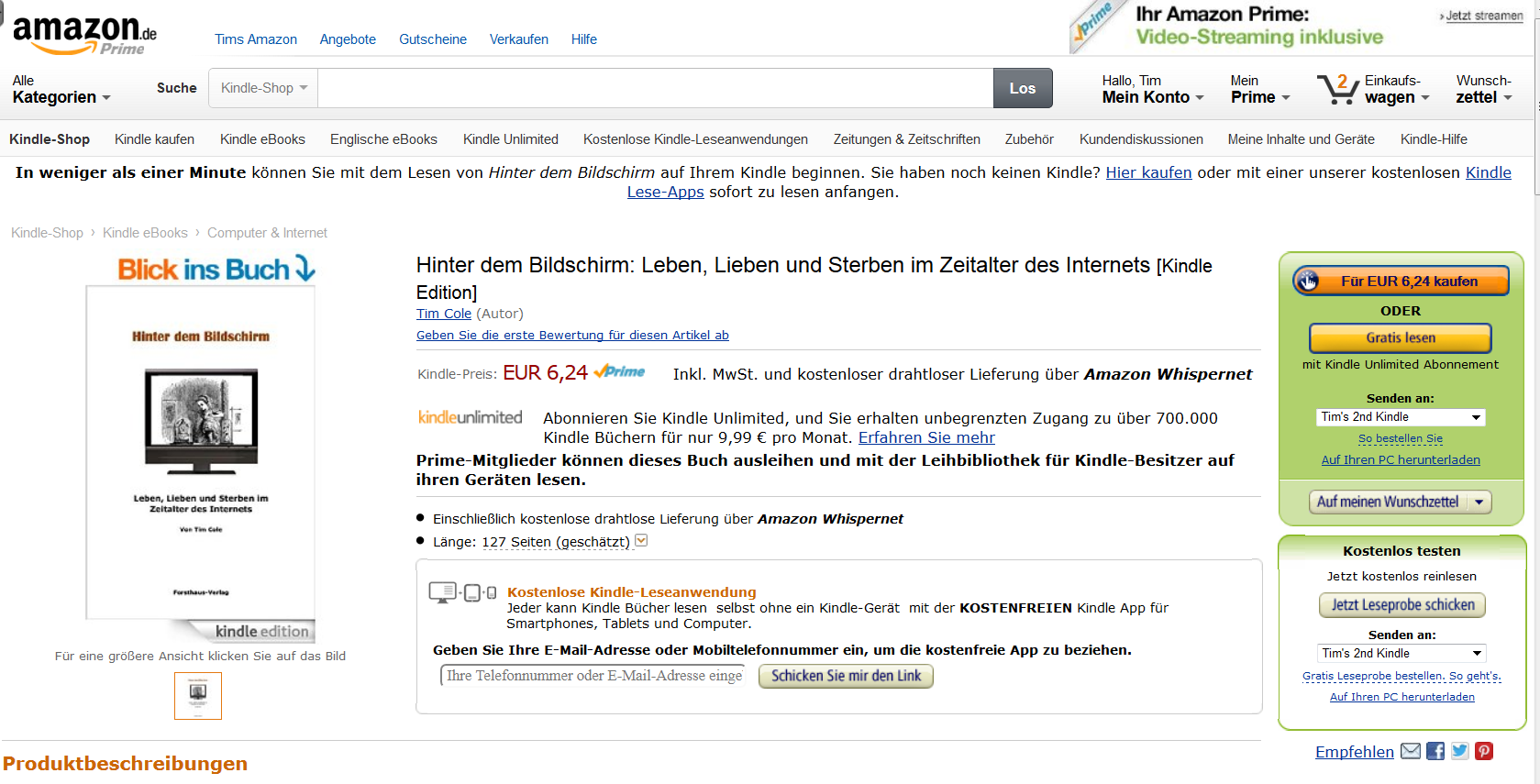
Task: Open the Leseprobe device selection dropdown
Action: [1402, 654]
